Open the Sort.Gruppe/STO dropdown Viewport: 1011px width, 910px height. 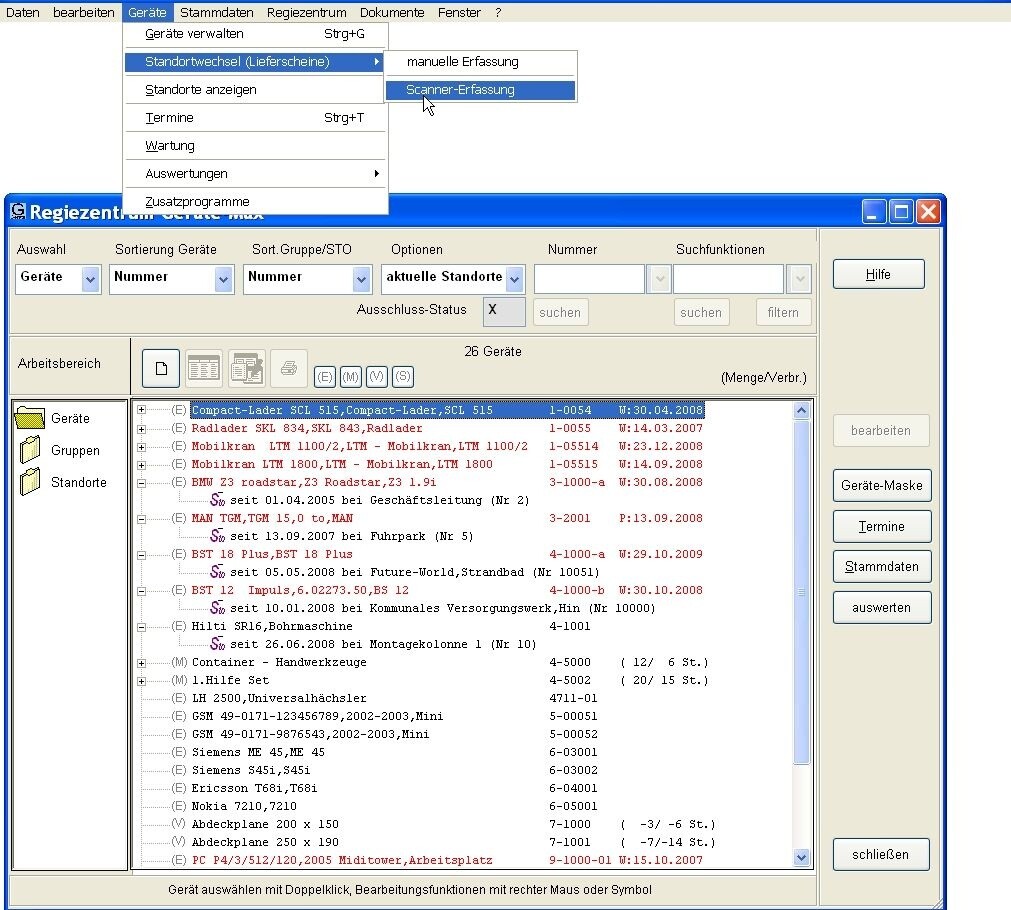(x=361, y=279)
